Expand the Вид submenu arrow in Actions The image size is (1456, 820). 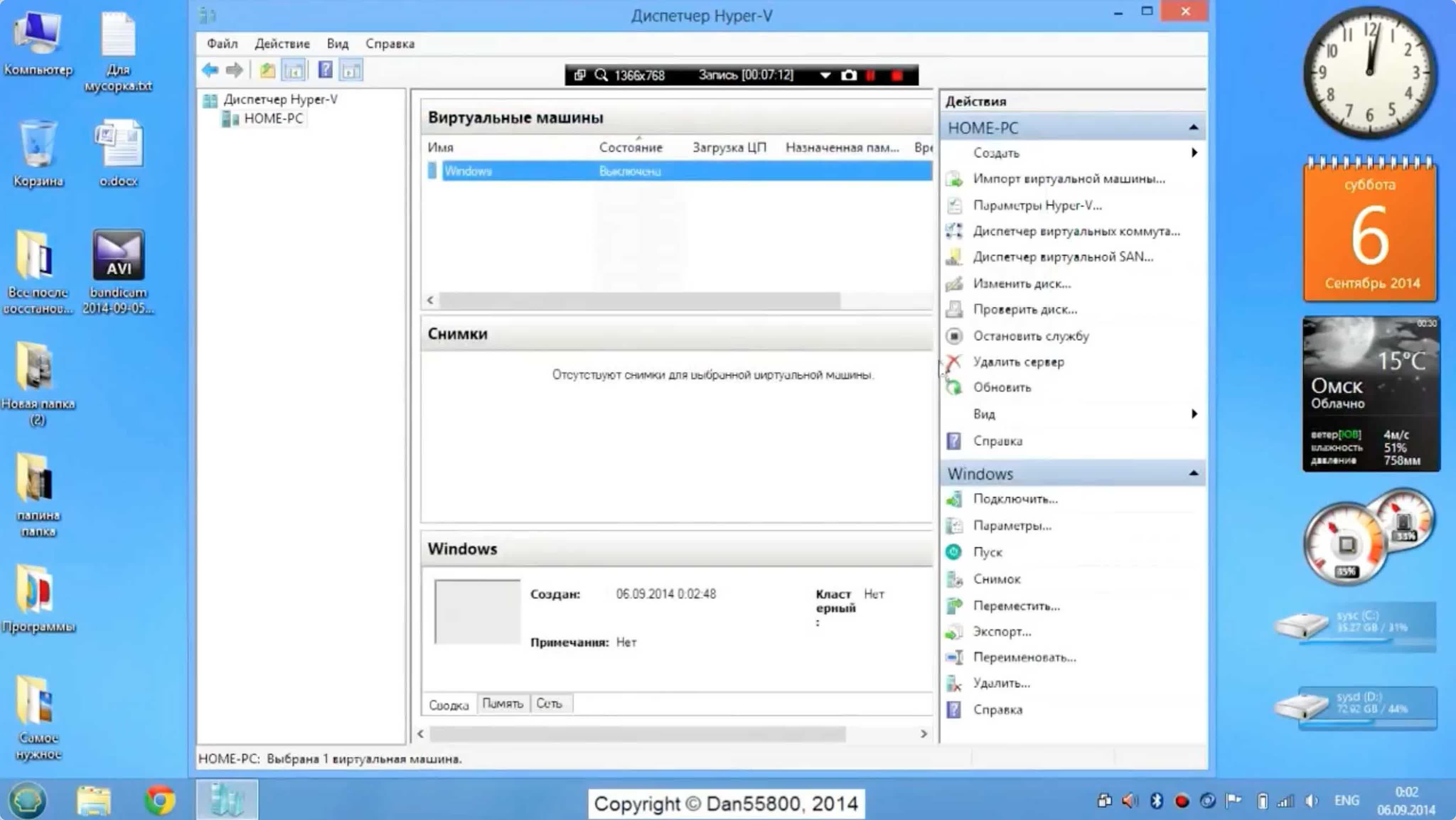click(1194, 414)
